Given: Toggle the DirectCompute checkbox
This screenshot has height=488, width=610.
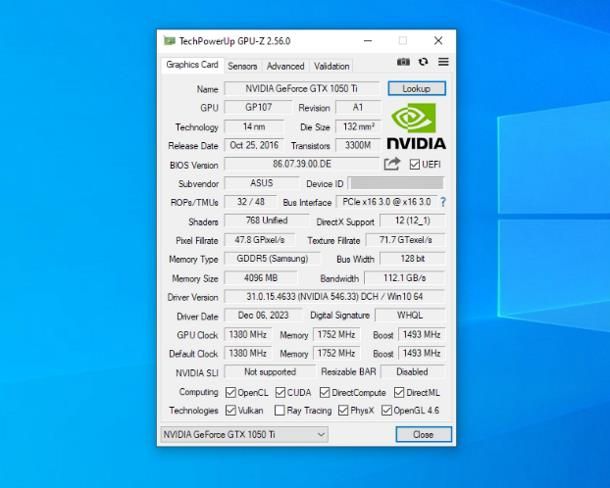Looking at the screenshot, I should [x=325, y=392].
